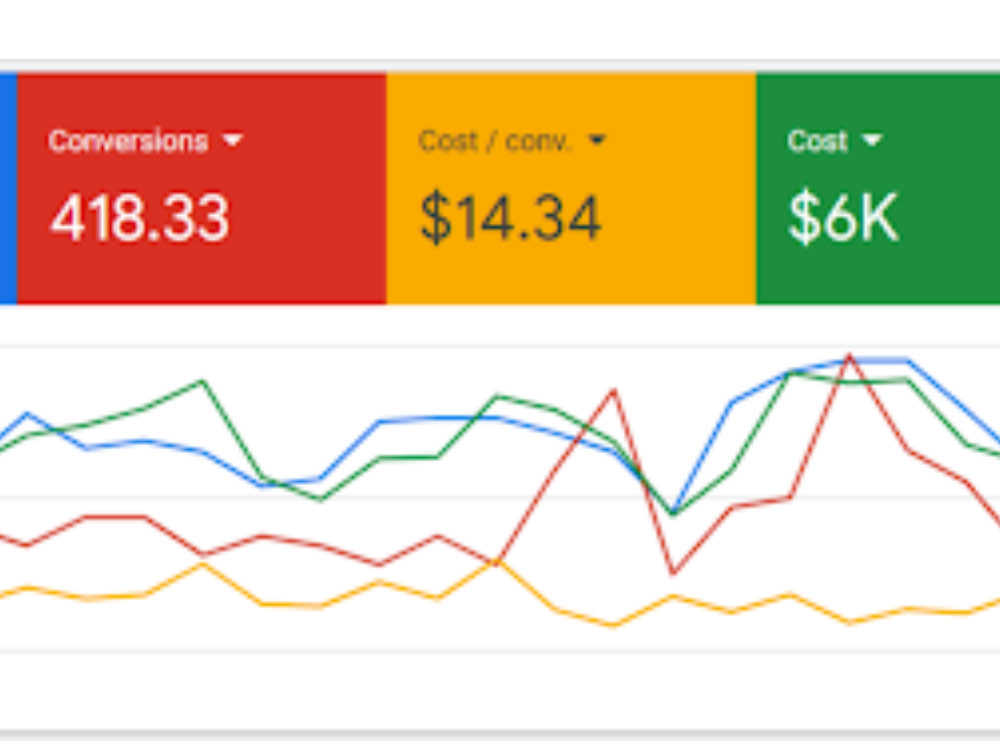Image resolution: width=1000 pixels, height=750 pixels.
Task: Click the Conversions metric label
Action: pos(128,141)
